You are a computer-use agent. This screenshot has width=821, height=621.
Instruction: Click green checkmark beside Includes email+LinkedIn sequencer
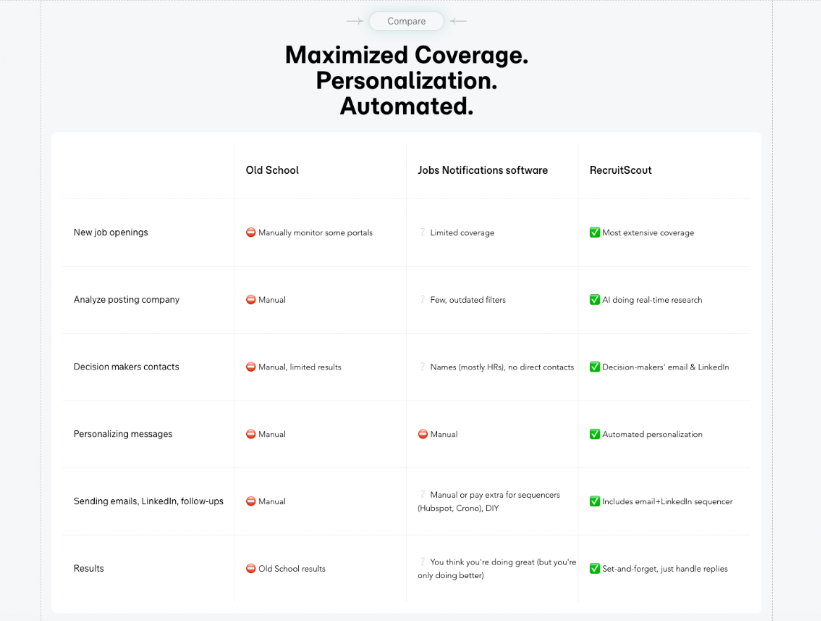595,501
